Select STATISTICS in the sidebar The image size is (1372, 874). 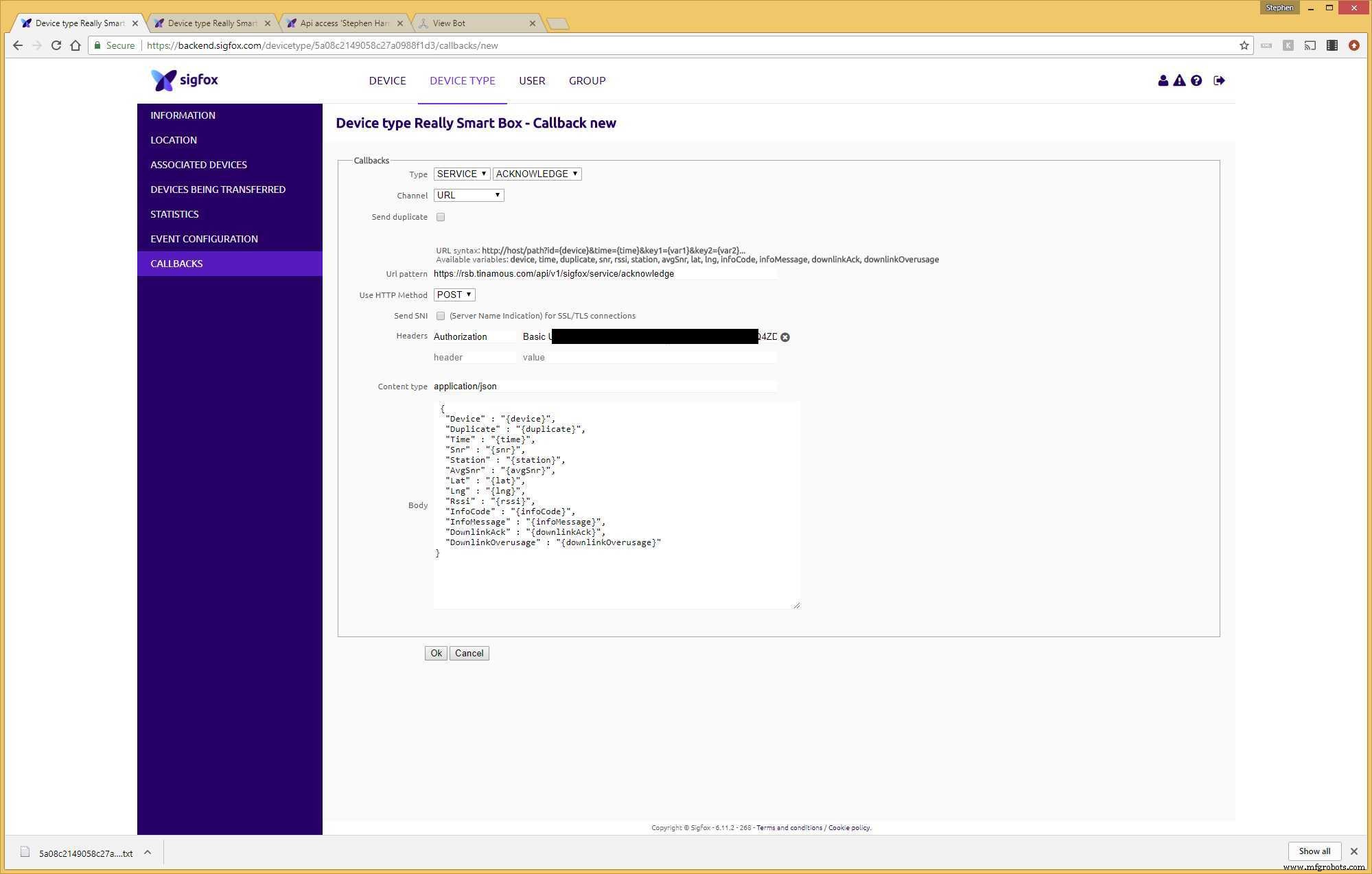174,214
